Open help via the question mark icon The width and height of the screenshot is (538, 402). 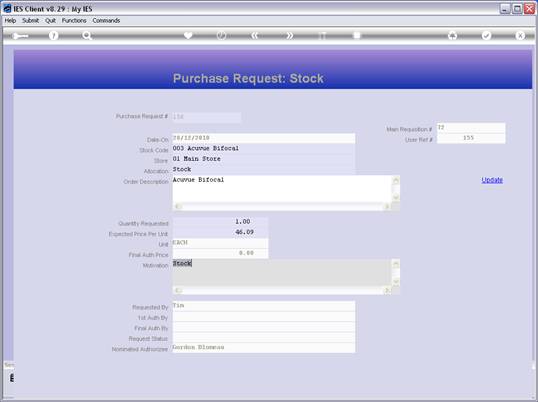click(x=54, y=36)
